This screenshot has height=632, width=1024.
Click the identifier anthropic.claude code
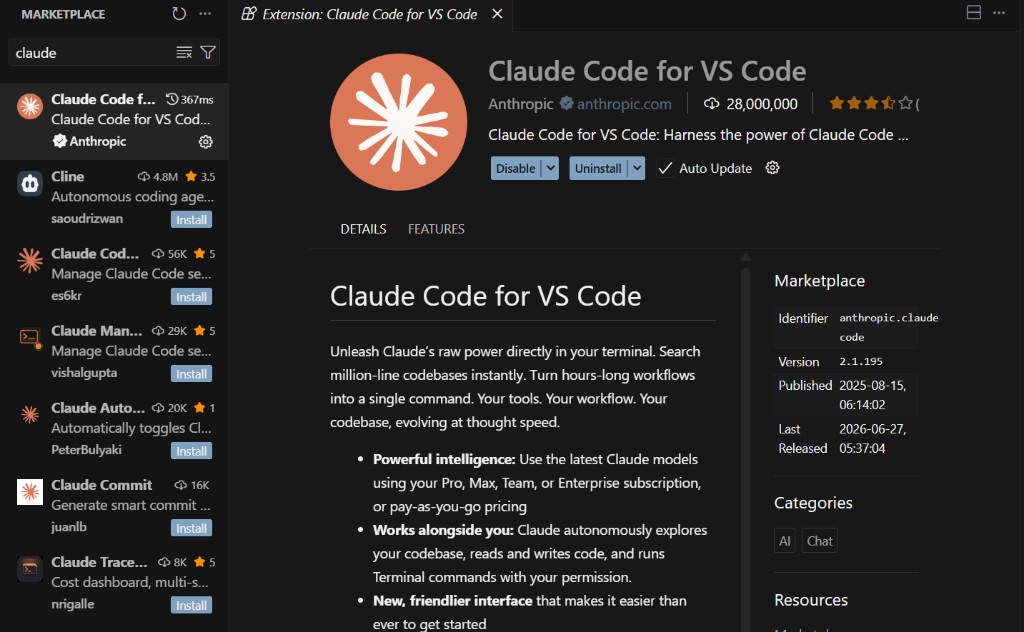[x=888, y=327]
